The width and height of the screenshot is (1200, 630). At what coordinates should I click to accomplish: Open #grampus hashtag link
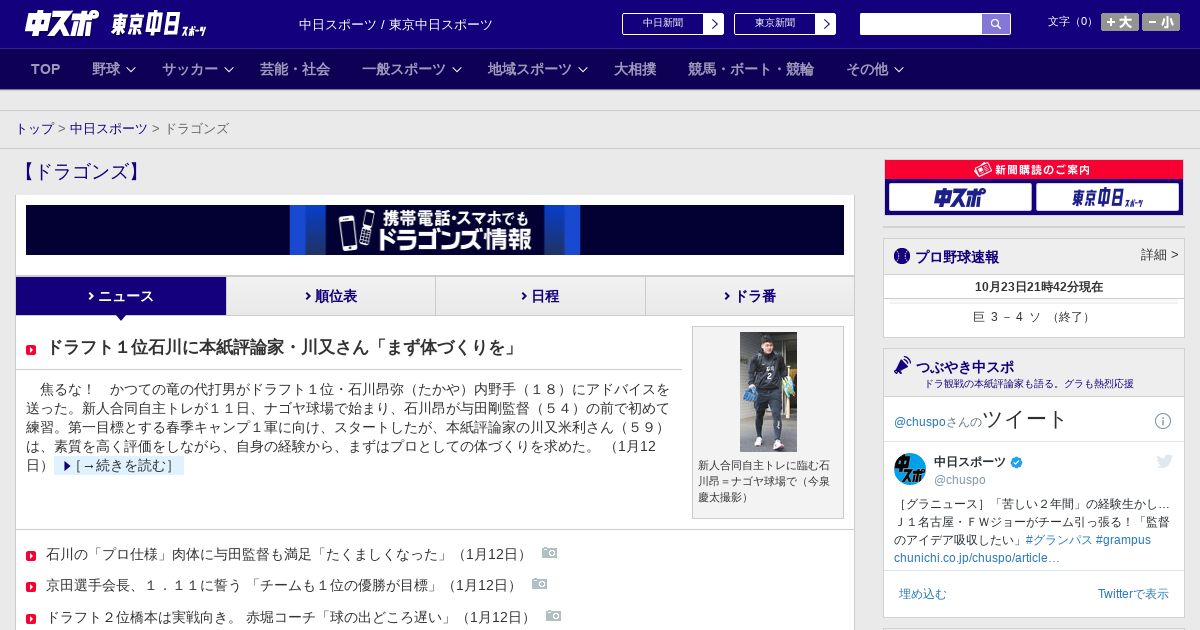(1123, 540)
